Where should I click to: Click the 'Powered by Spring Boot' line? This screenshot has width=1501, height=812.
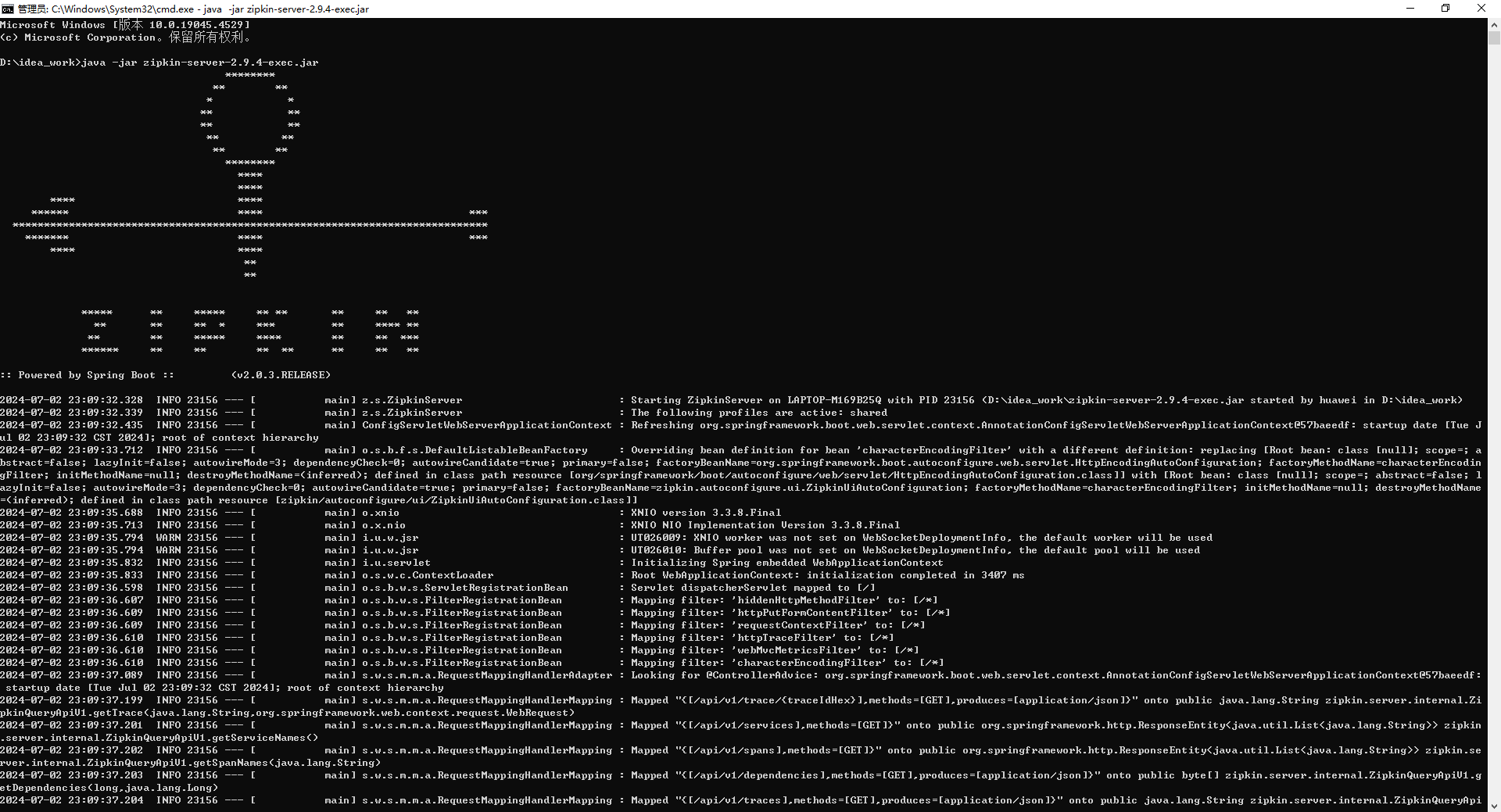click(x=87, y=375)
